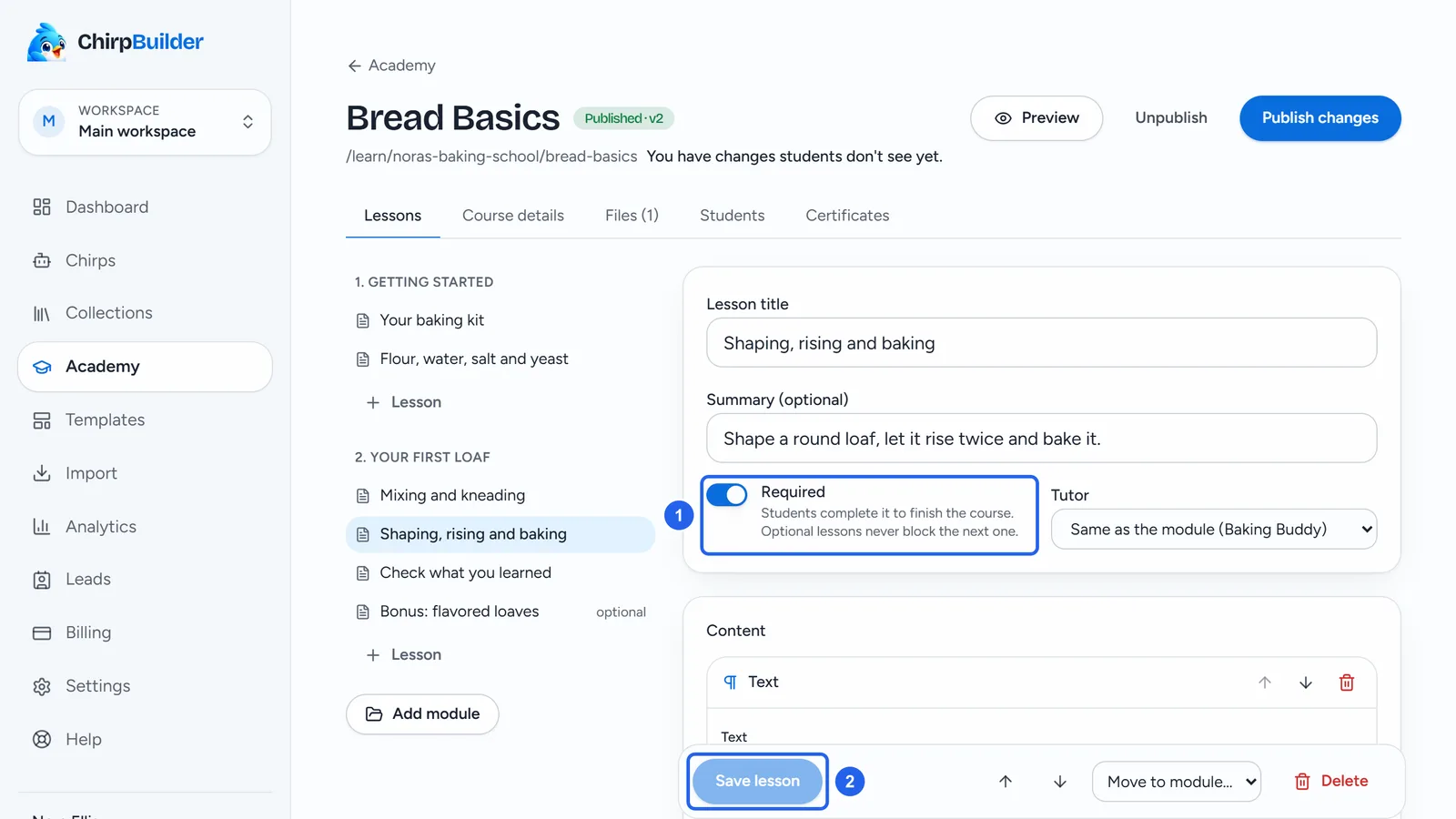Select the Mixing and kneading lesson
Image resolution: width=1456 pixels, height=819 pixels.
(x=500, y=496)
